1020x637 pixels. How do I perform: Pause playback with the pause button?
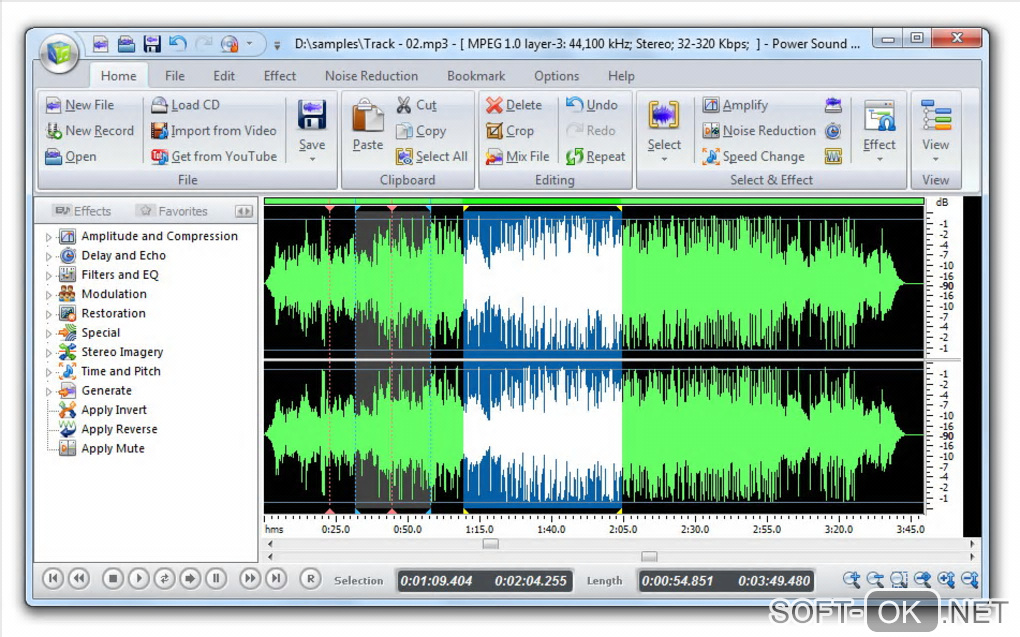(x=216, y=578)
